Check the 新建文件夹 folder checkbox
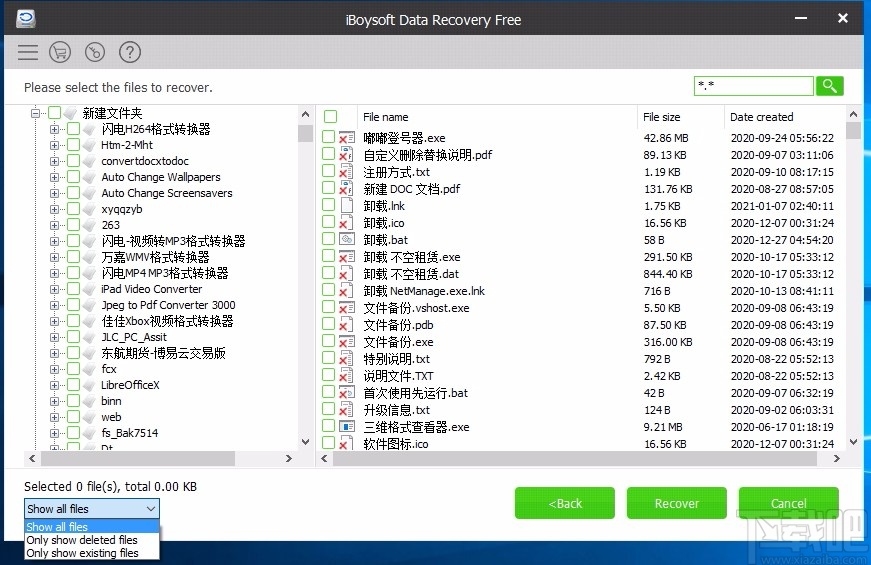Viewport: 871px width, 565px height. click(x=54, y=113)
